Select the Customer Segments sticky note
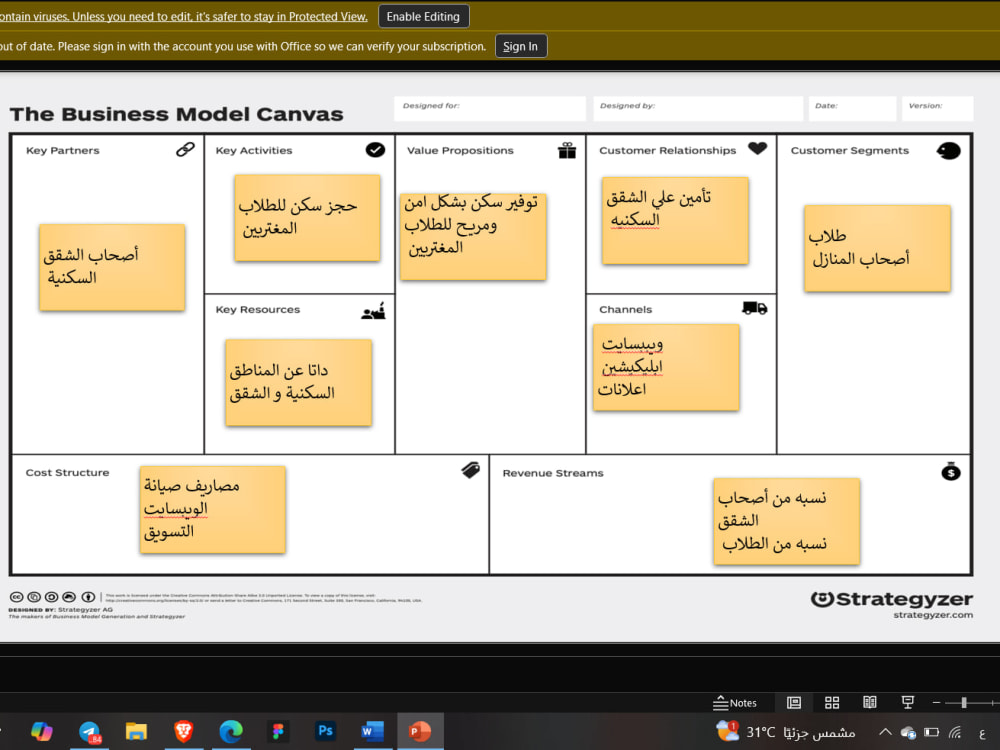 coord(878,248)
